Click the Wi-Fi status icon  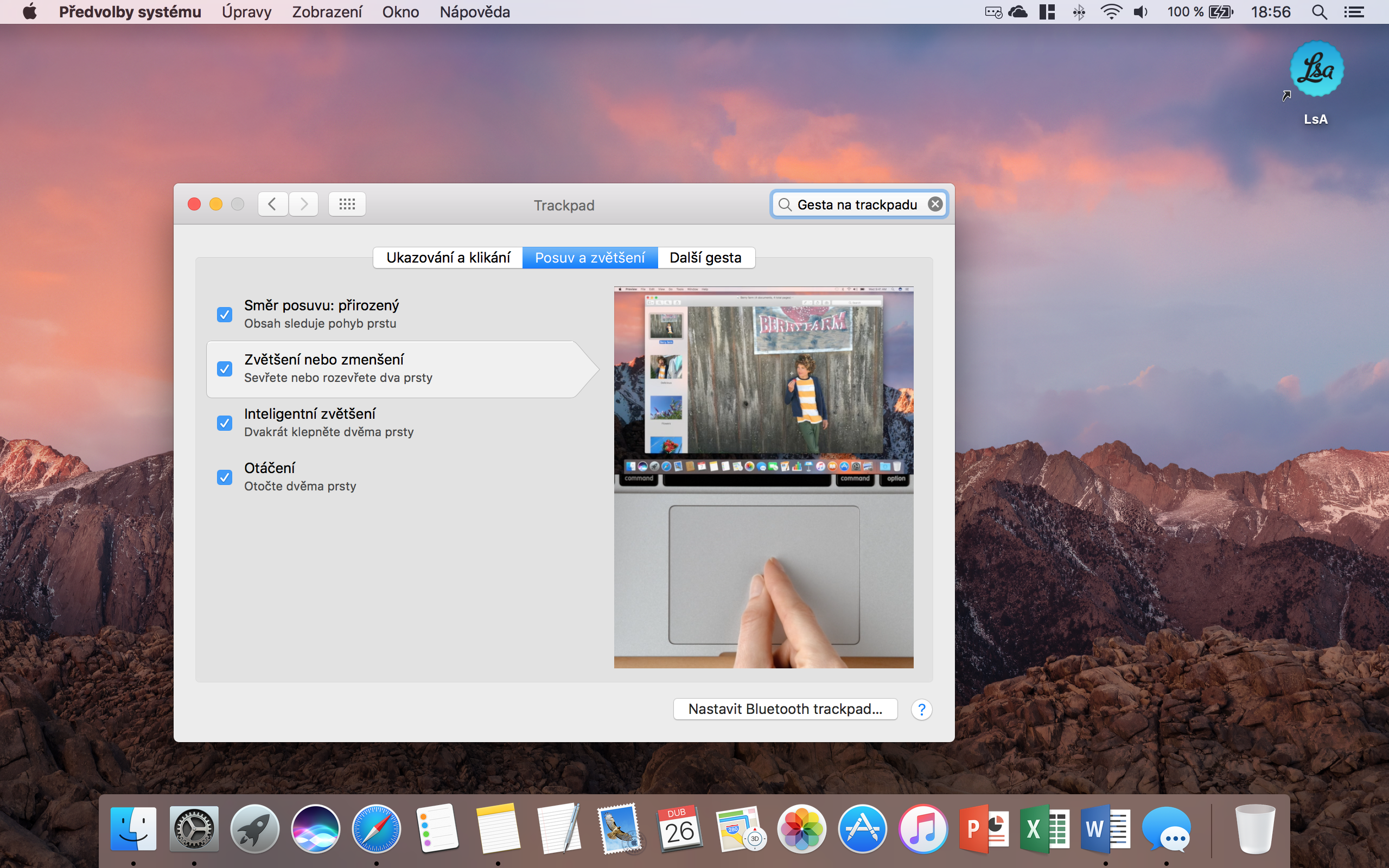(x=1111, y=12)
